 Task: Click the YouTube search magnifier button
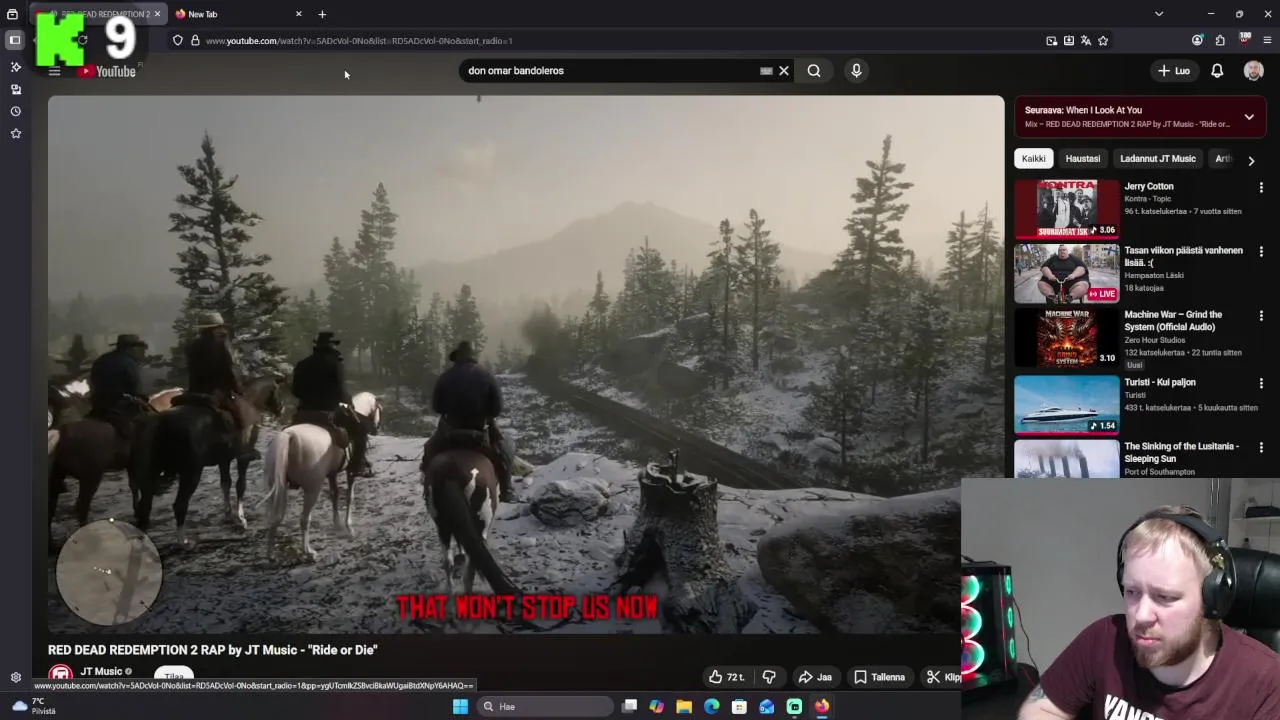point(814,71)
